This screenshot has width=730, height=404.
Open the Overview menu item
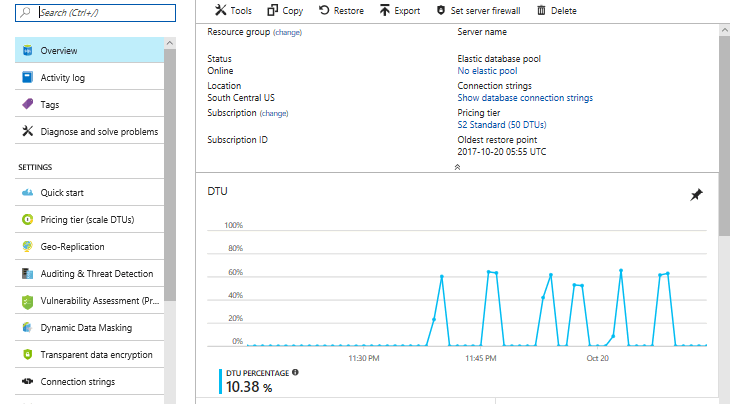(x=89, y=50)
